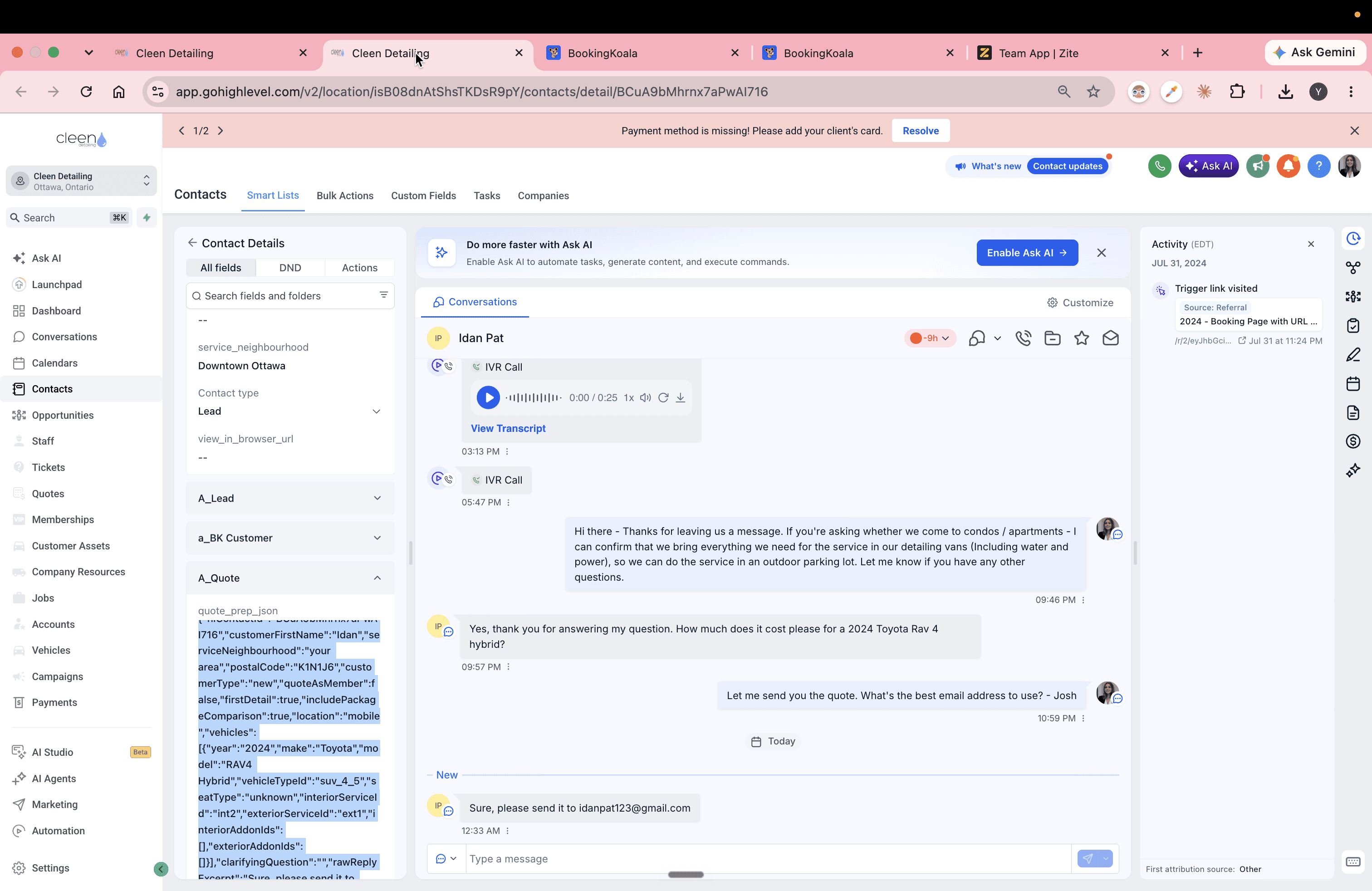Viewport: 1372px width, 891px height.
Task: Click the horizontal scrollbar below message box
Action: [x=686, y=874]
